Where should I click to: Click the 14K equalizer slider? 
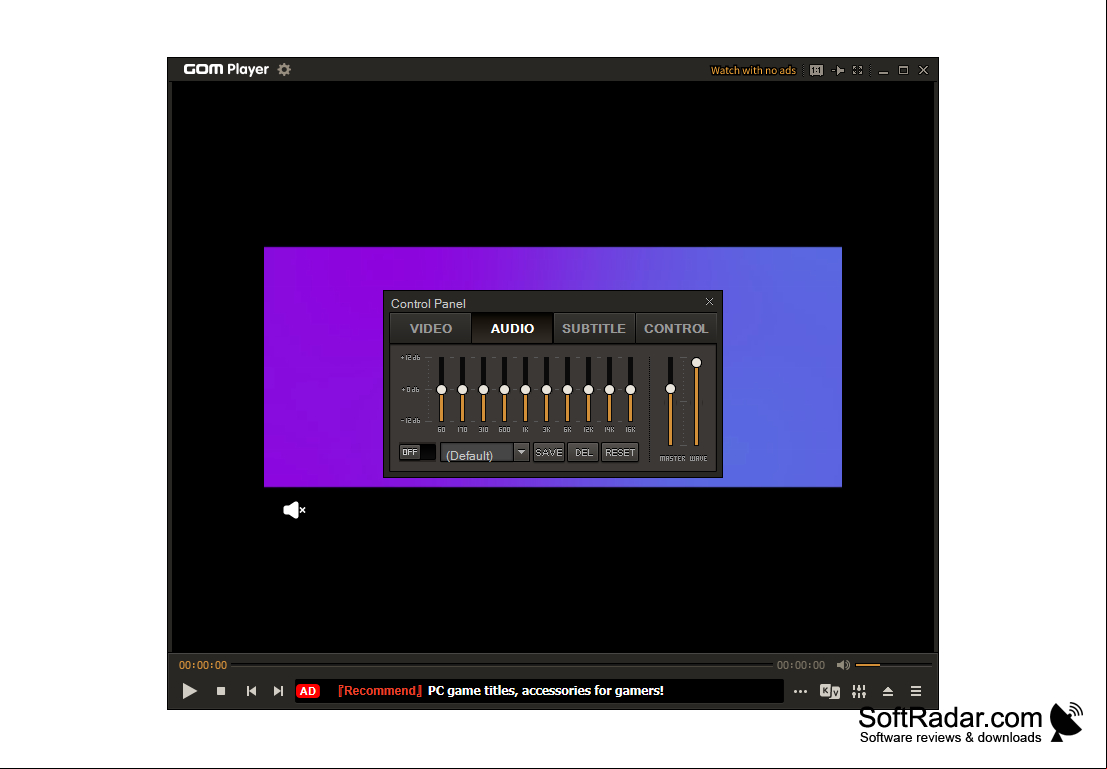pyautogui.click(x=609, y=389)
